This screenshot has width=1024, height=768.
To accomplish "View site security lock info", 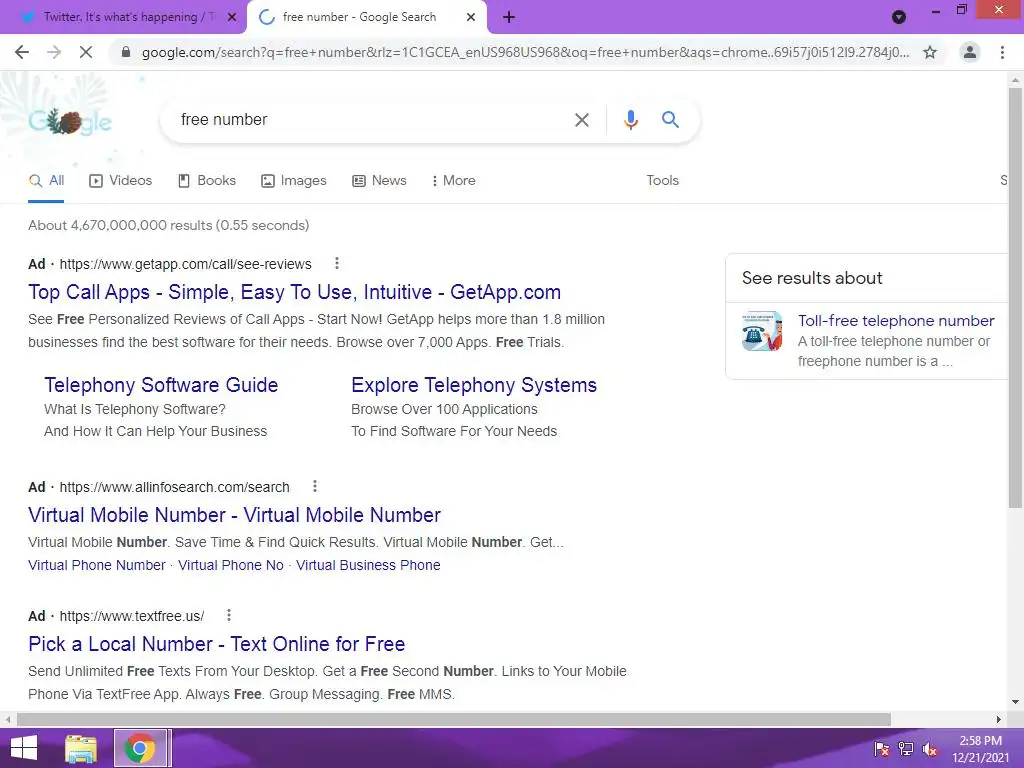I will (126, 52).
